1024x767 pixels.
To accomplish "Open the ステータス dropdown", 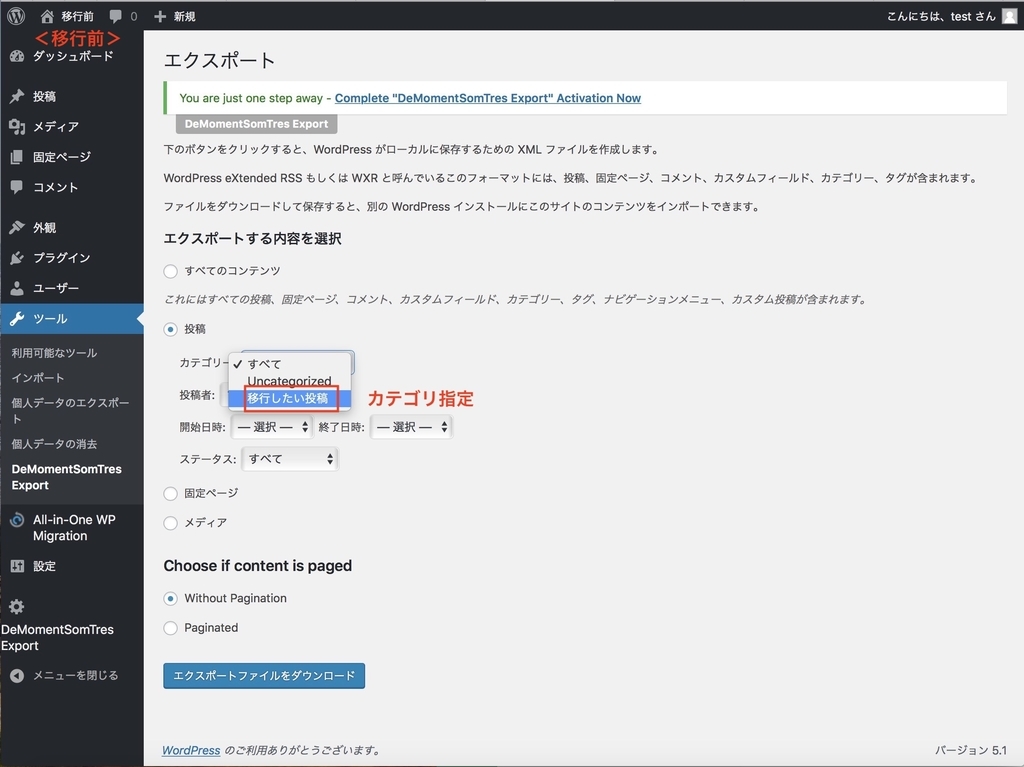I will tap(289, 459).
